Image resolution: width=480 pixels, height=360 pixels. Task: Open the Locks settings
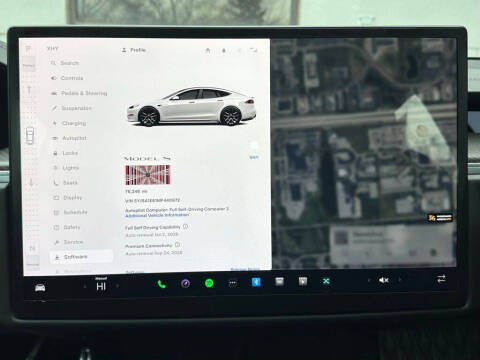66,153
